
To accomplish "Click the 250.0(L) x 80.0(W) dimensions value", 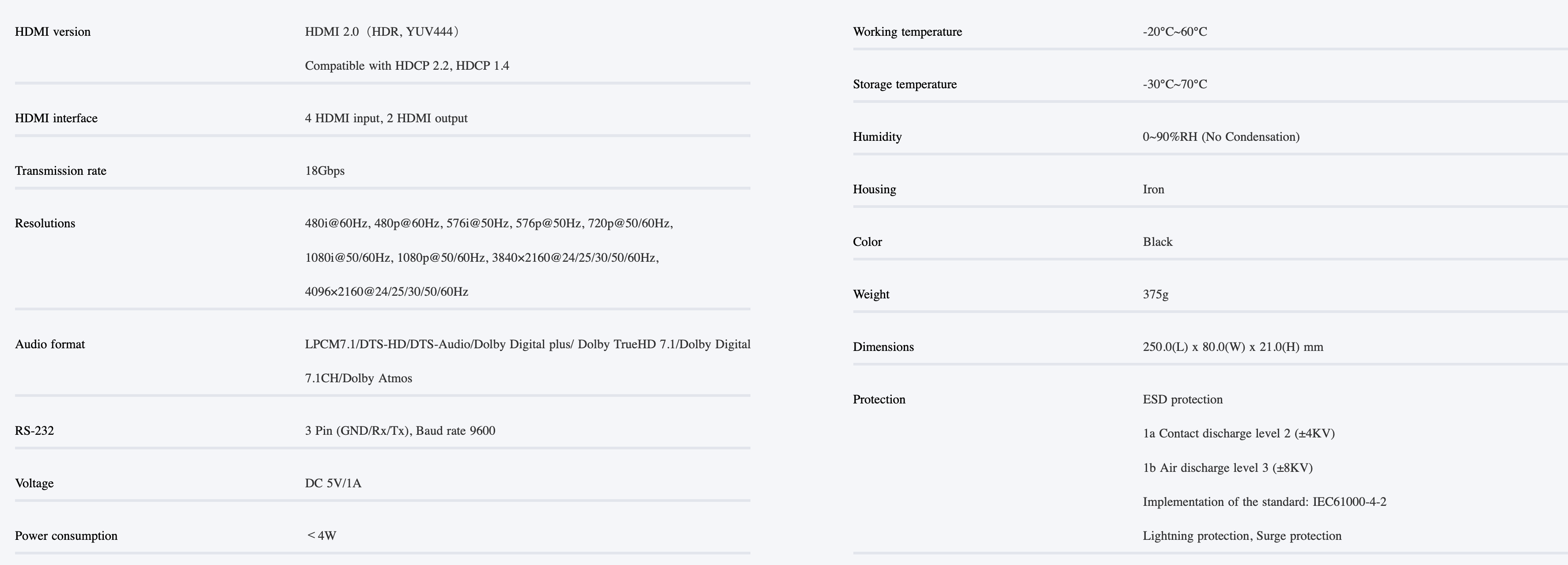I will coord(1233,347).
